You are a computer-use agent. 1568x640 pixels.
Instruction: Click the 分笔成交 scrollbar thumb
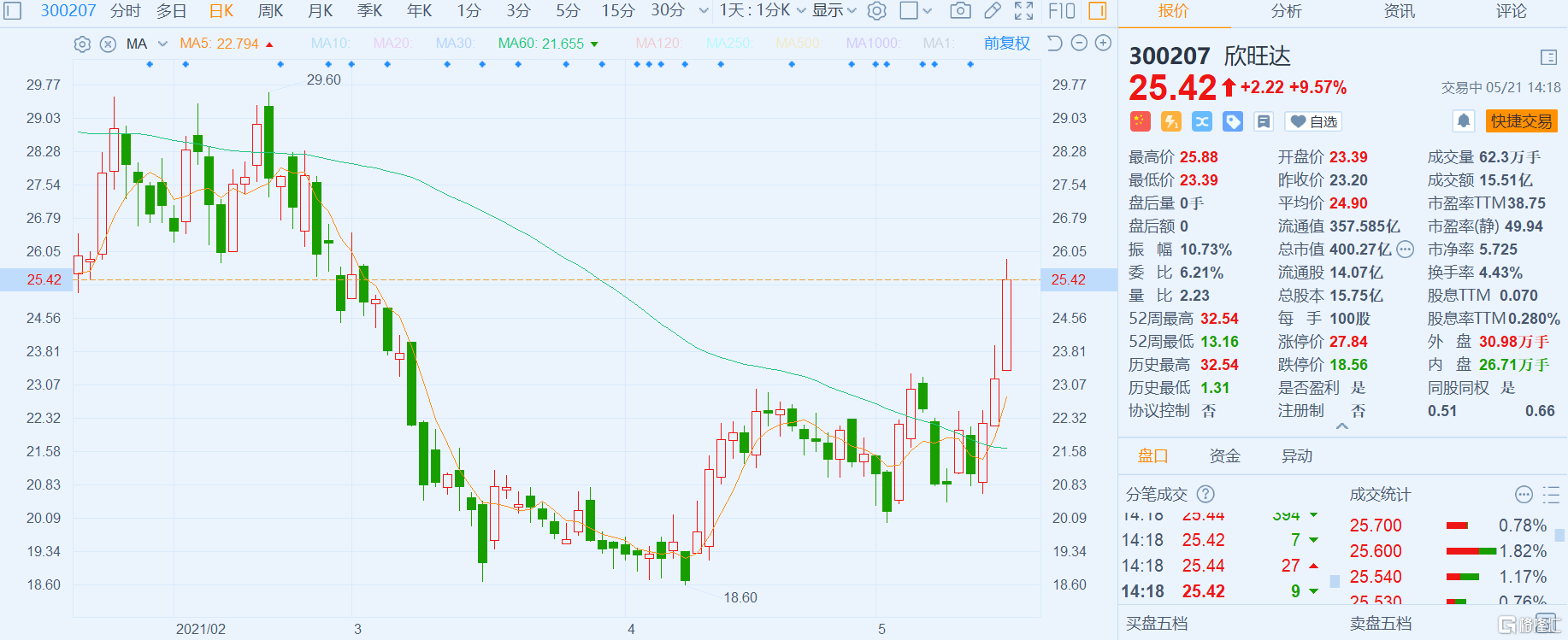click(1335, 582)
